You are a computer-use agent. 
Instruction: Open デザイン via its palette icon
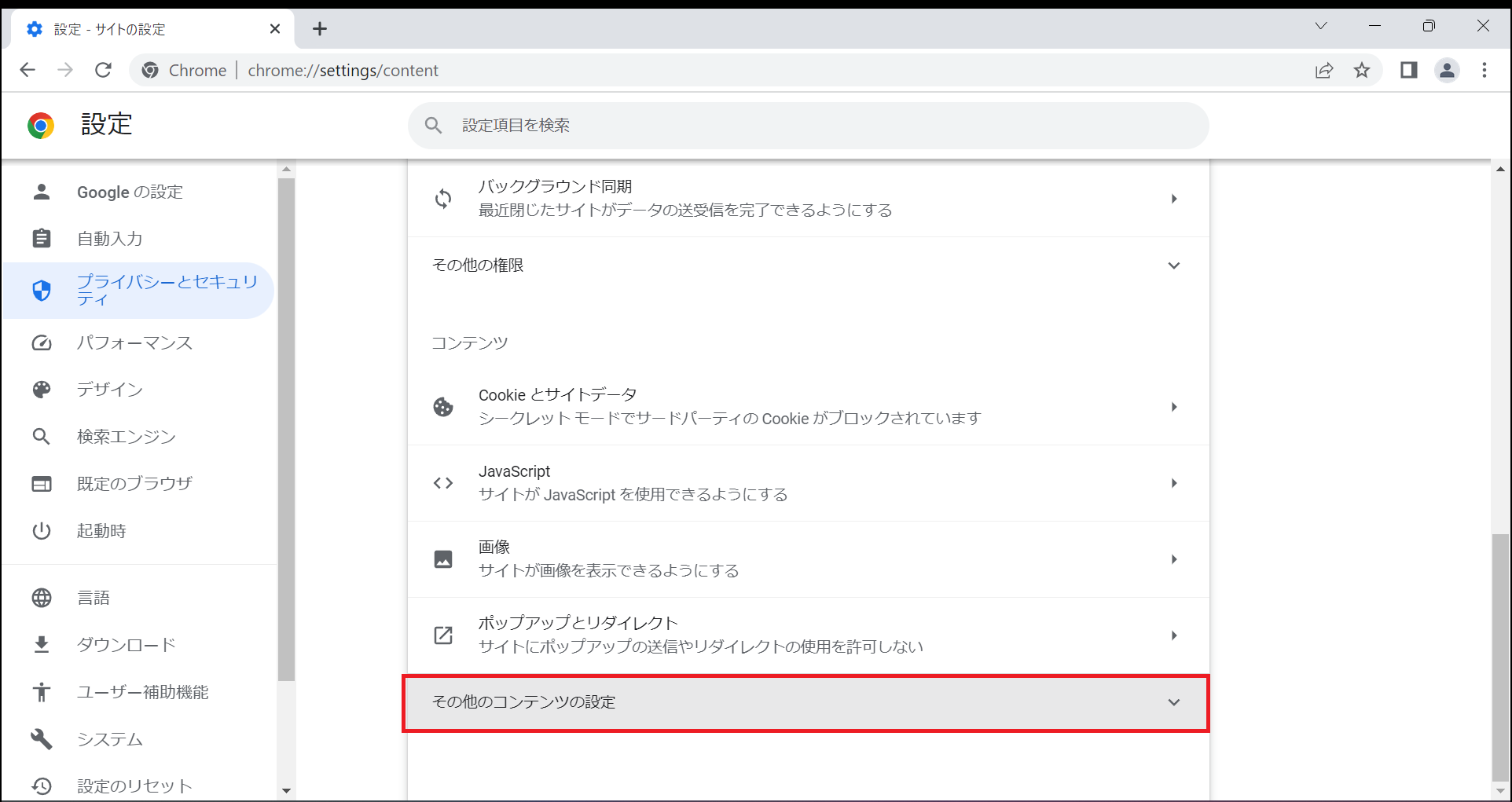pyautogui.click(x=41, y=389)
